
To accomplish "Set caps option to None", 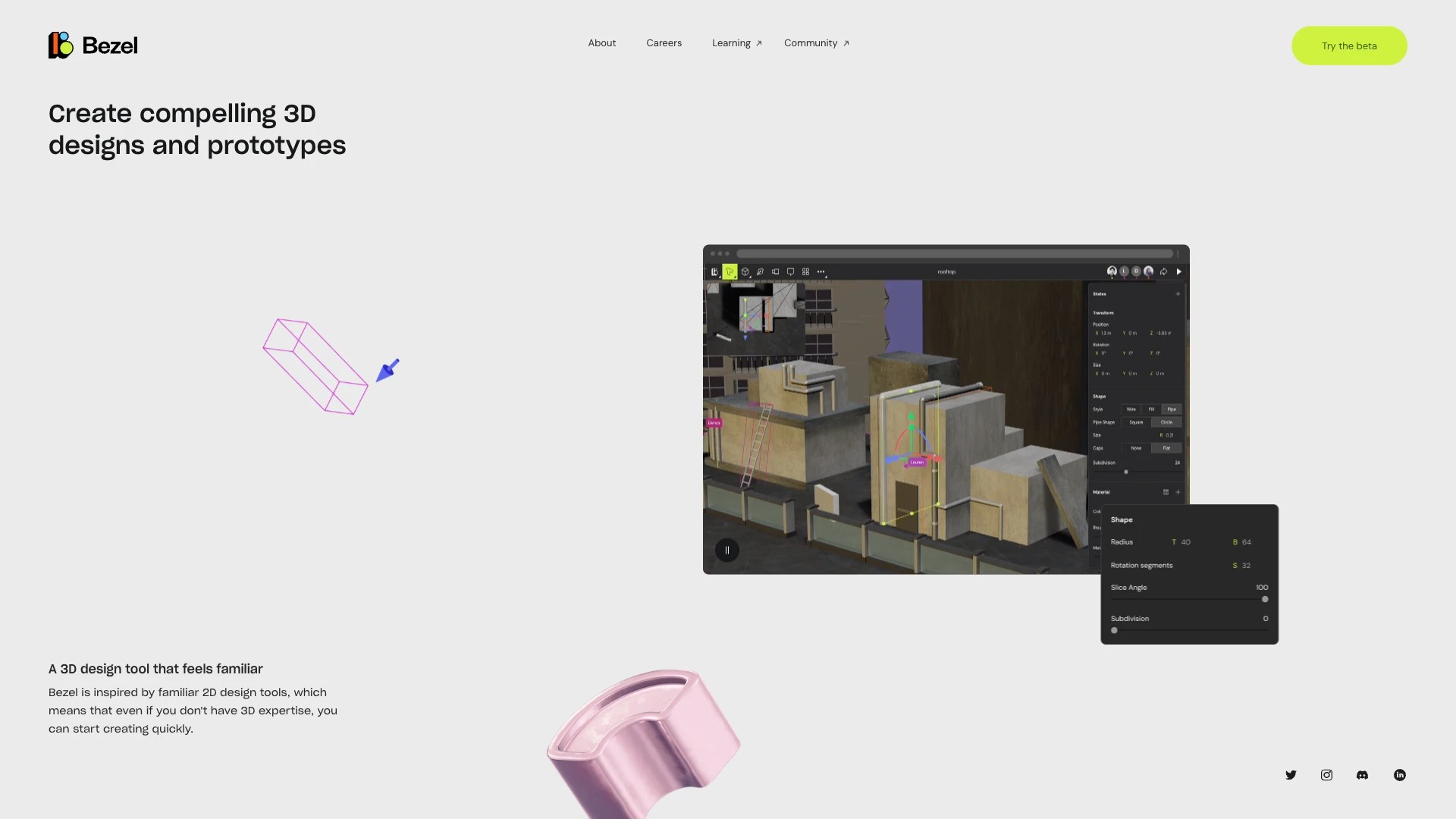I will (x=1135, y=448).
